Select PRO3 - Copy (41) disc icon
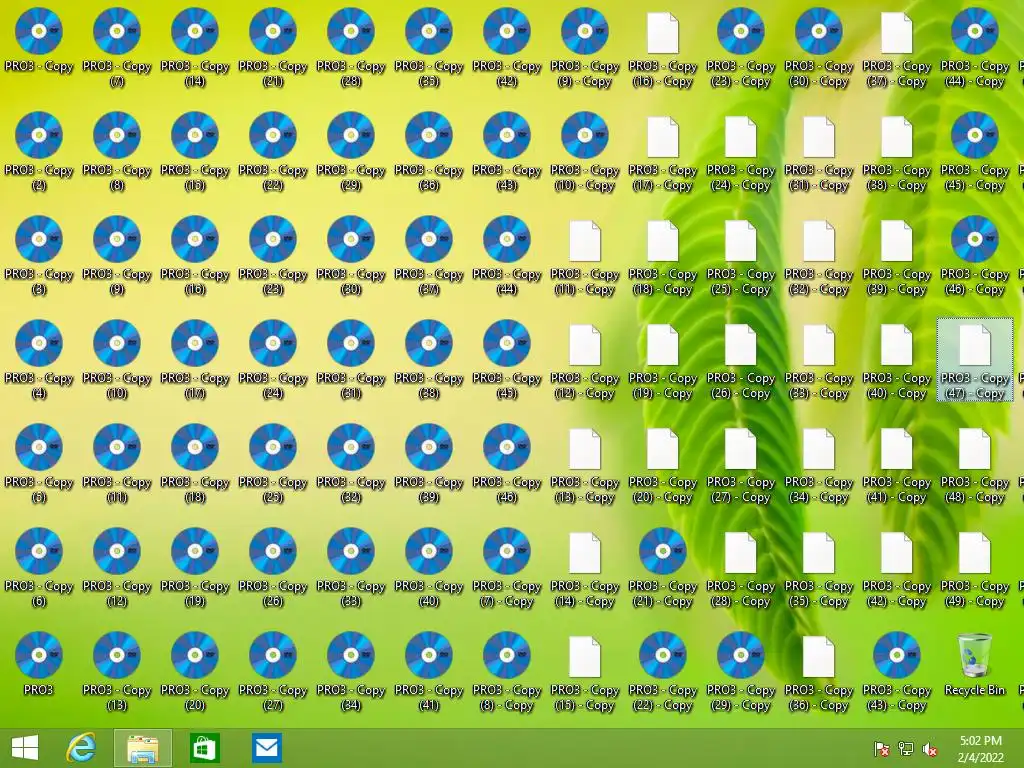 click(428, 655)
